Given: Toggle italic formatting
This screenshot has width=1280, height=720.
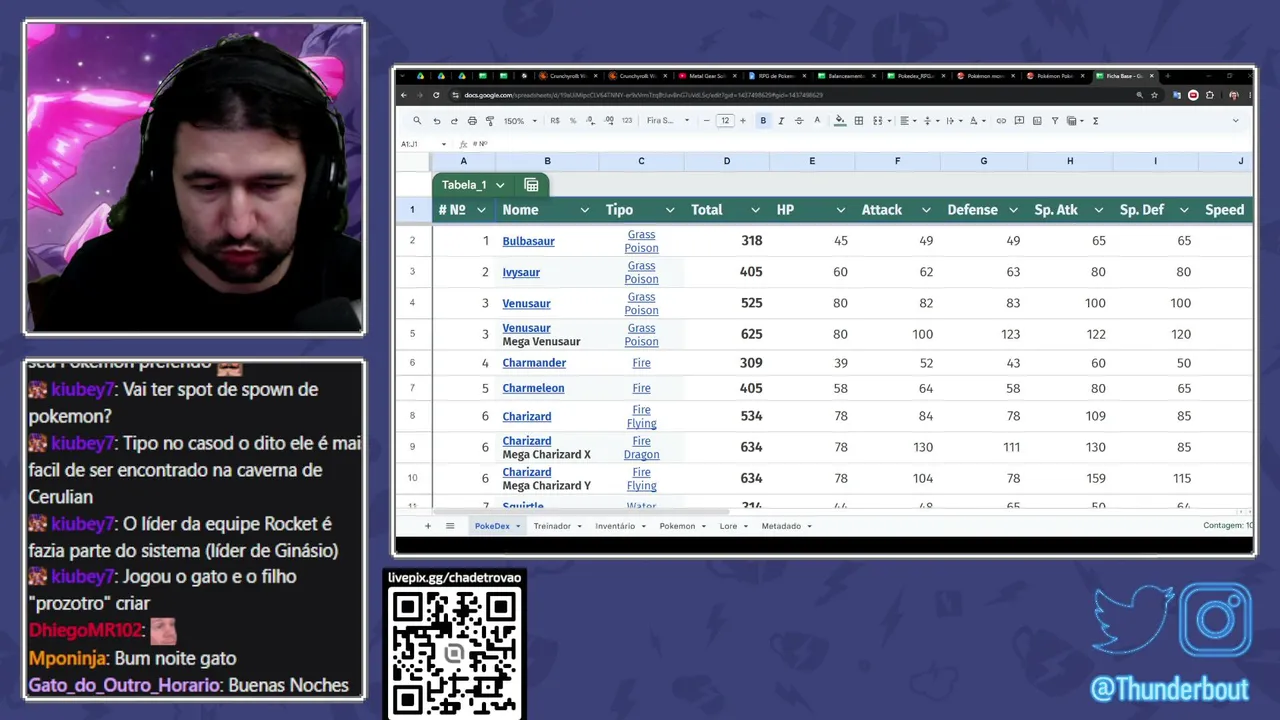Looking at the screenshot, I should [x=781, y=121].
